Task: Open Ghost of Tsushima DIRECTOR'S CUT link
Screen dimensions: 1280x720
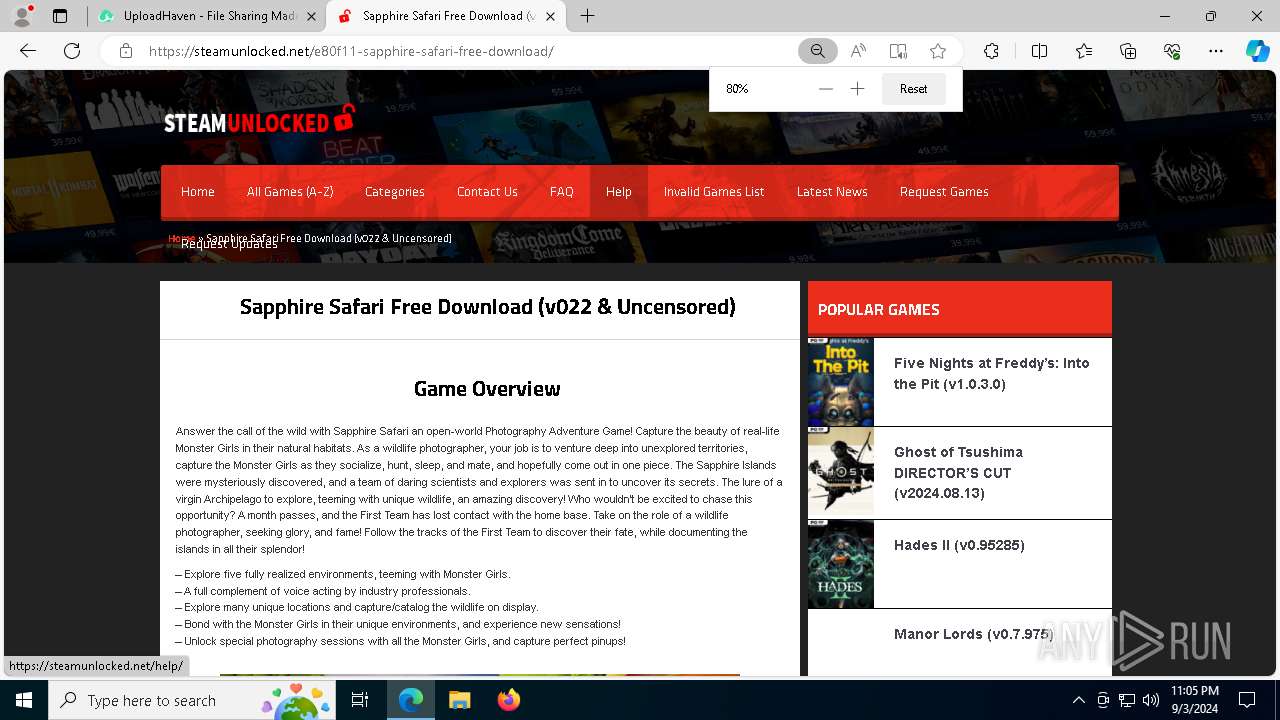Action: [x=958, y=472]
